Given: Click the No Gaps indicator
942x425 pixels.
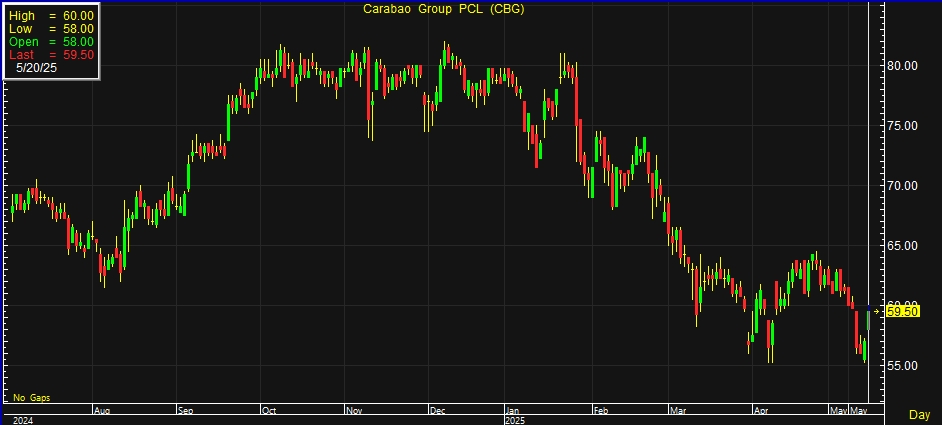Looking at the screenshot, I should (x=31, y=398).
